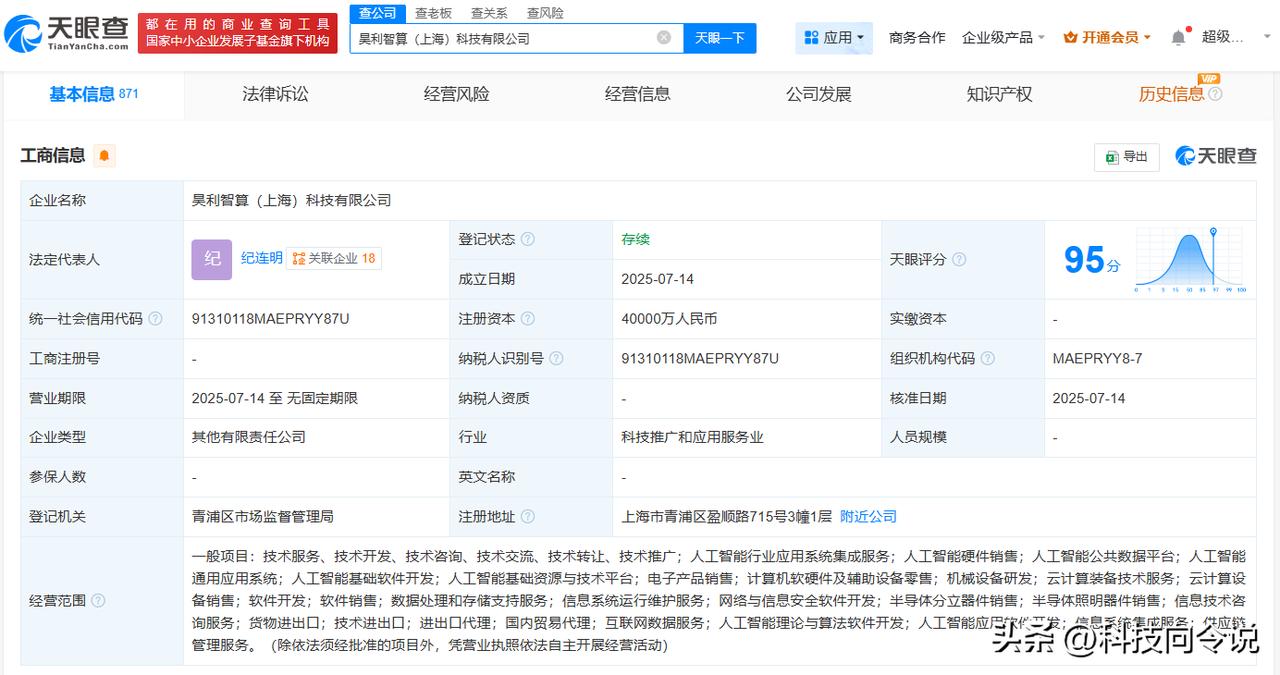Switch to the 法律诉讼 tab
The image size is (1280, 675).
[x=275, y=94]
